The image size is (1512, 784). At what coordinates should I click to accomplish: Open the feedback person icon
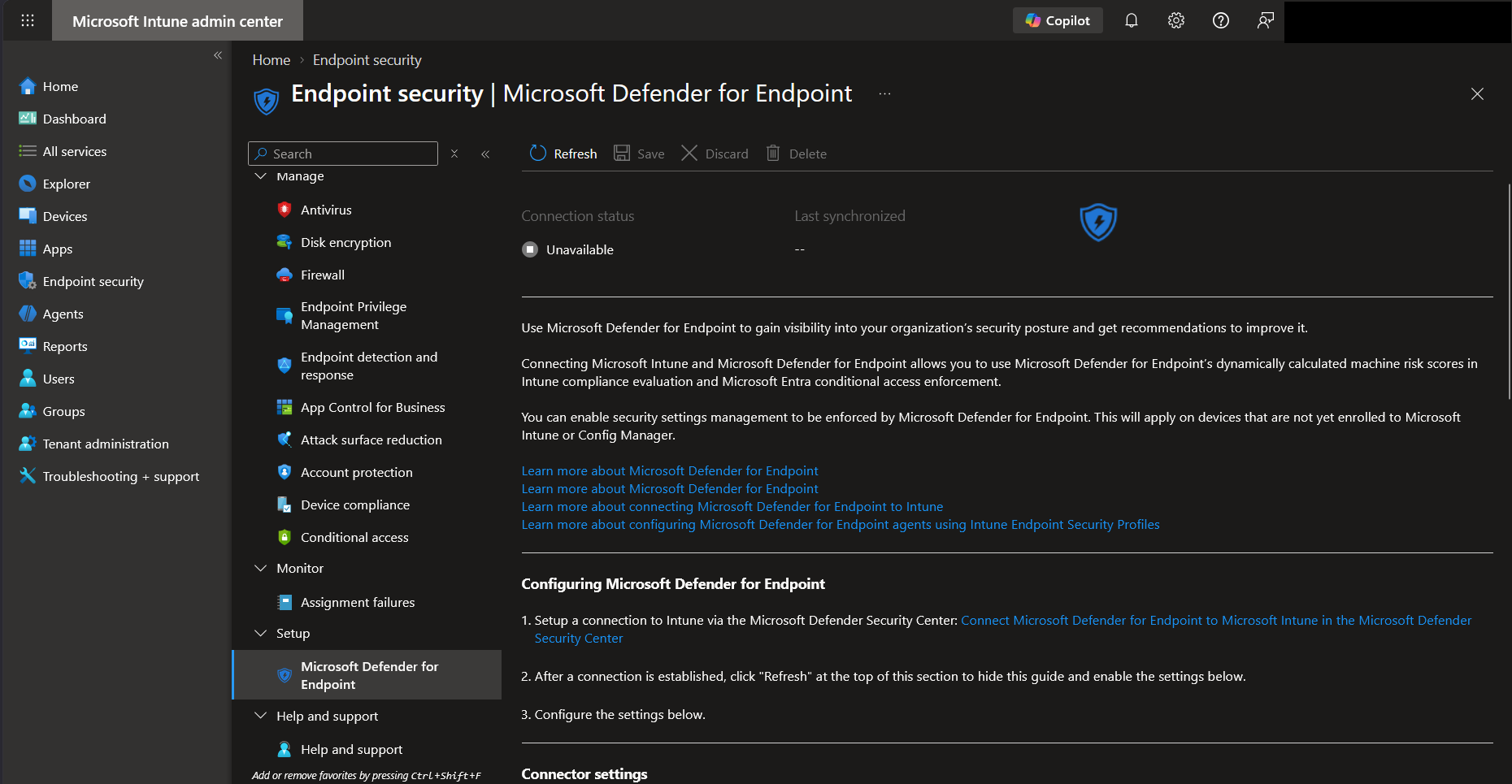click(1266, 20)
